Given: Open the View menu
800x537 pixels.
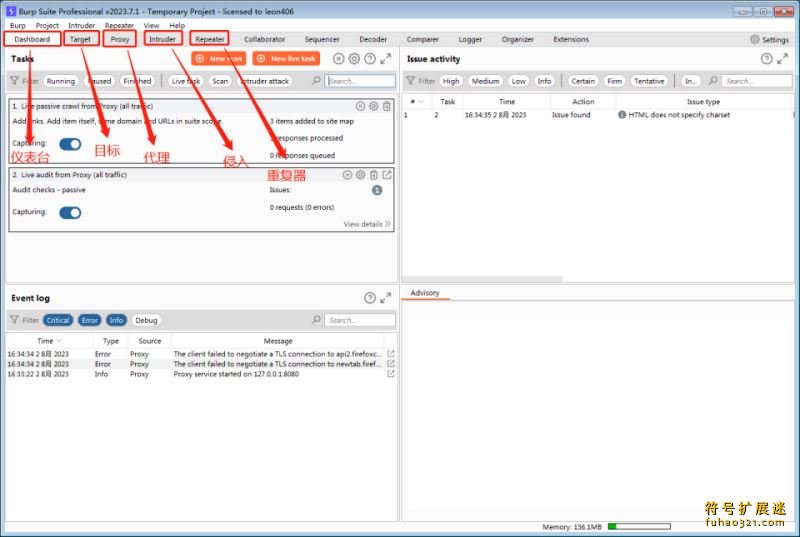Looking at the screenshot, I should (151, 25).
